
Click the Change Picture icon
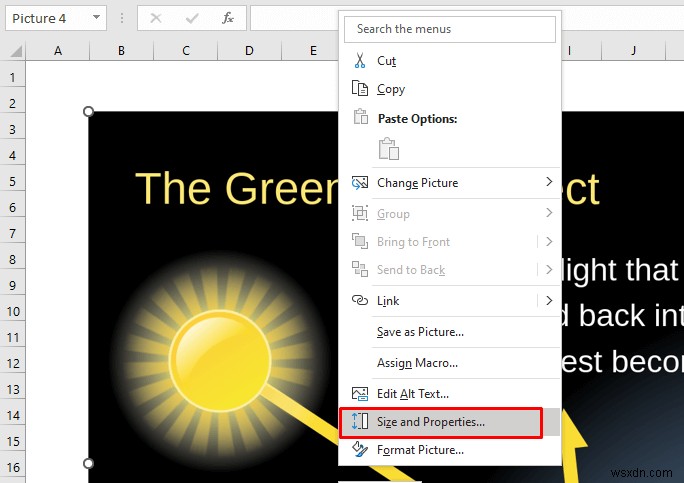(x=360, y=182)
